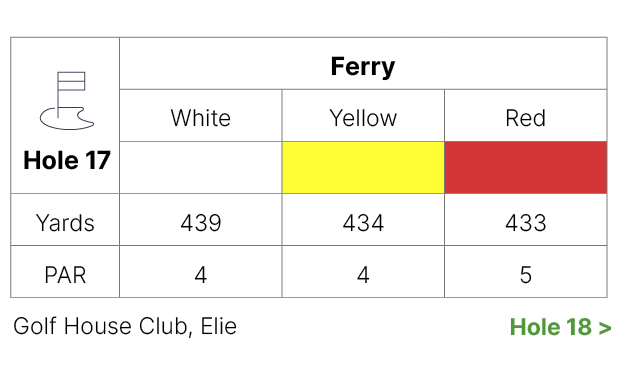Select the 433 yards red tee value
The height and width of the screenshot is (365, 625).
[x=526, y=222]
